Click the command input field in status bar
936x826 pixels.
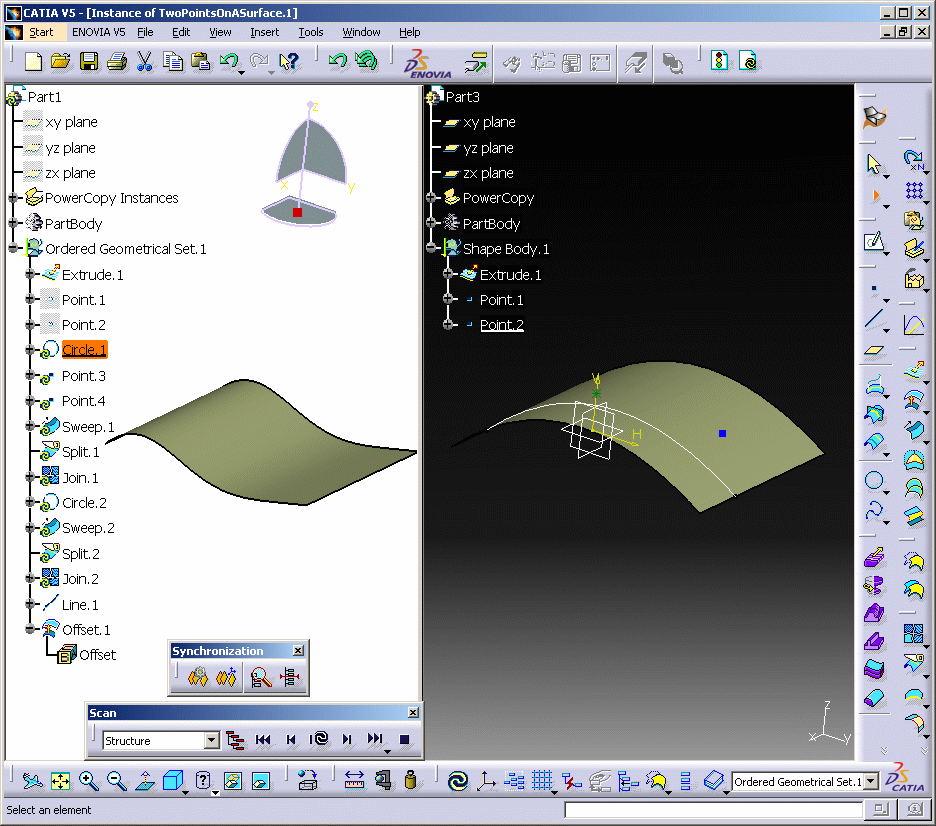coord(712,810)
